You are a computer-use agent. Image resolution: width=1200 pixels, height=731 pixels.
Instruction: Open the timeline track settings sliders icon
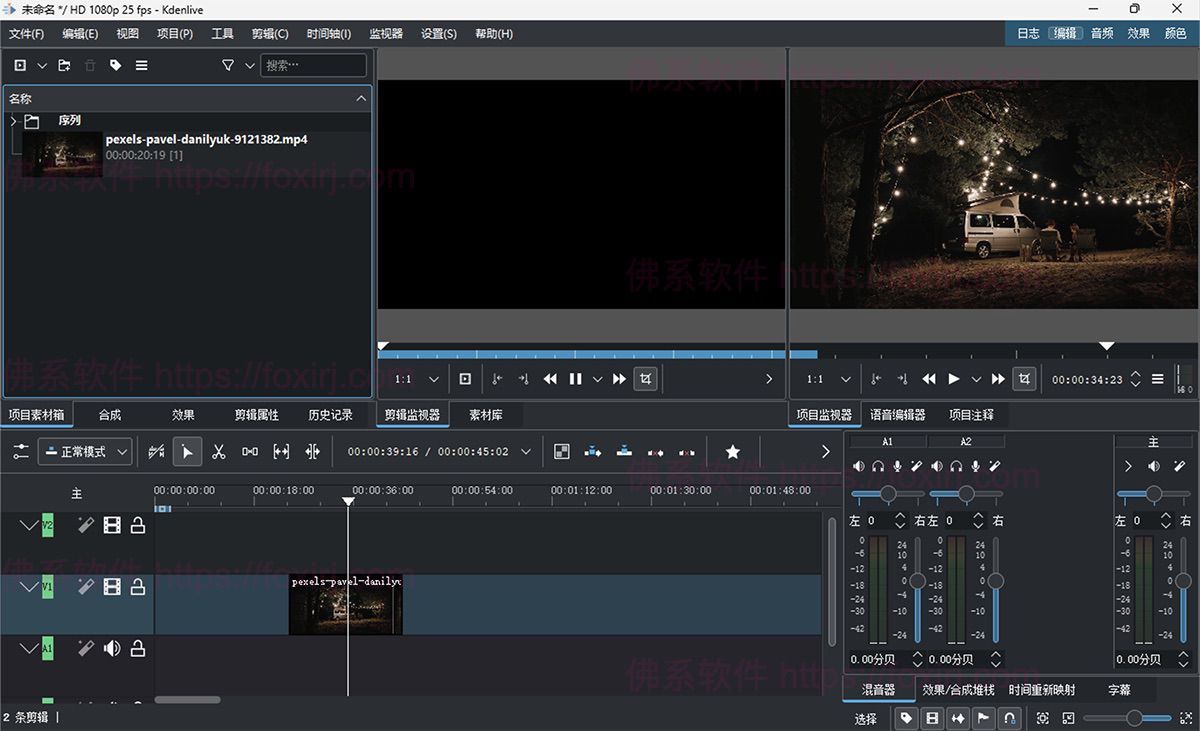tap(21, 452)
